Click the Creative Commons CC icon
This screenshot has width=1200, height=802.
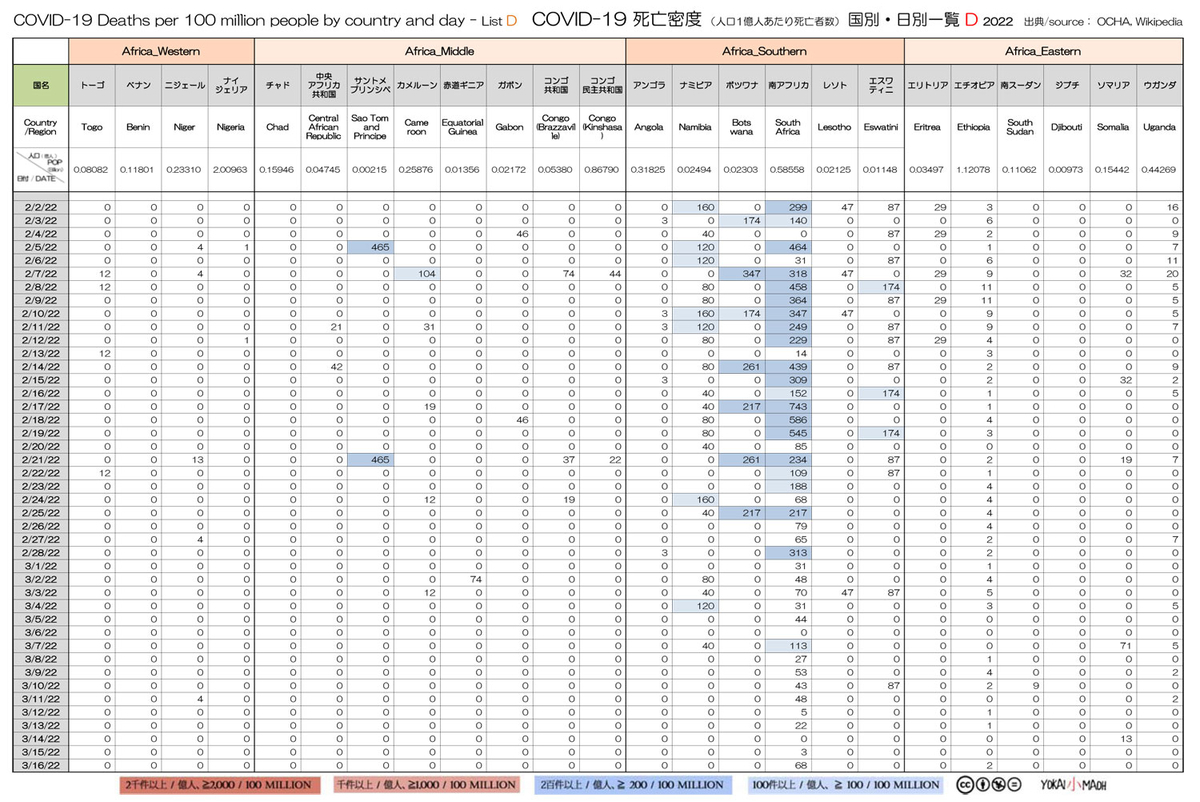(x=964, y=784)
